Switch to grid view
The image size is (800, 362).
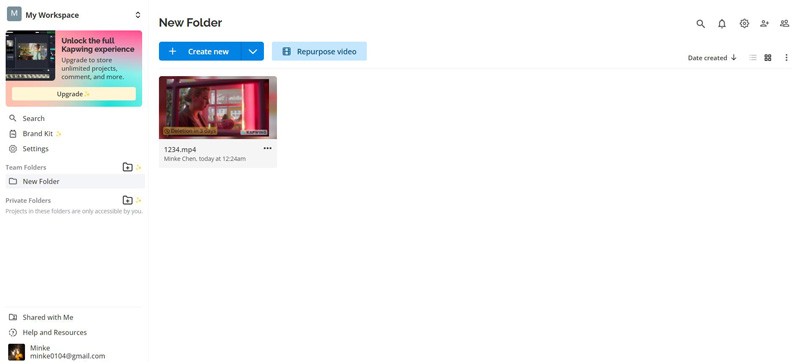[x=767, y=58]
